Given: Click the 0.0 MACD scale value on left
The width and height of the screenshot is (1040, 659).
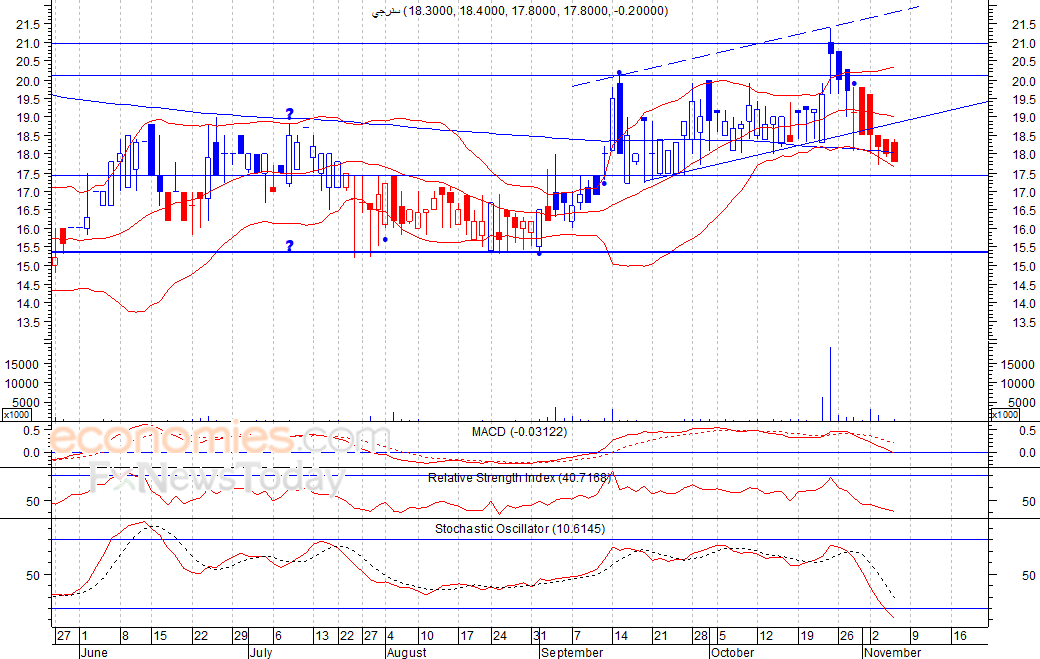Looking at the screenshot, I should click(31, 453).
